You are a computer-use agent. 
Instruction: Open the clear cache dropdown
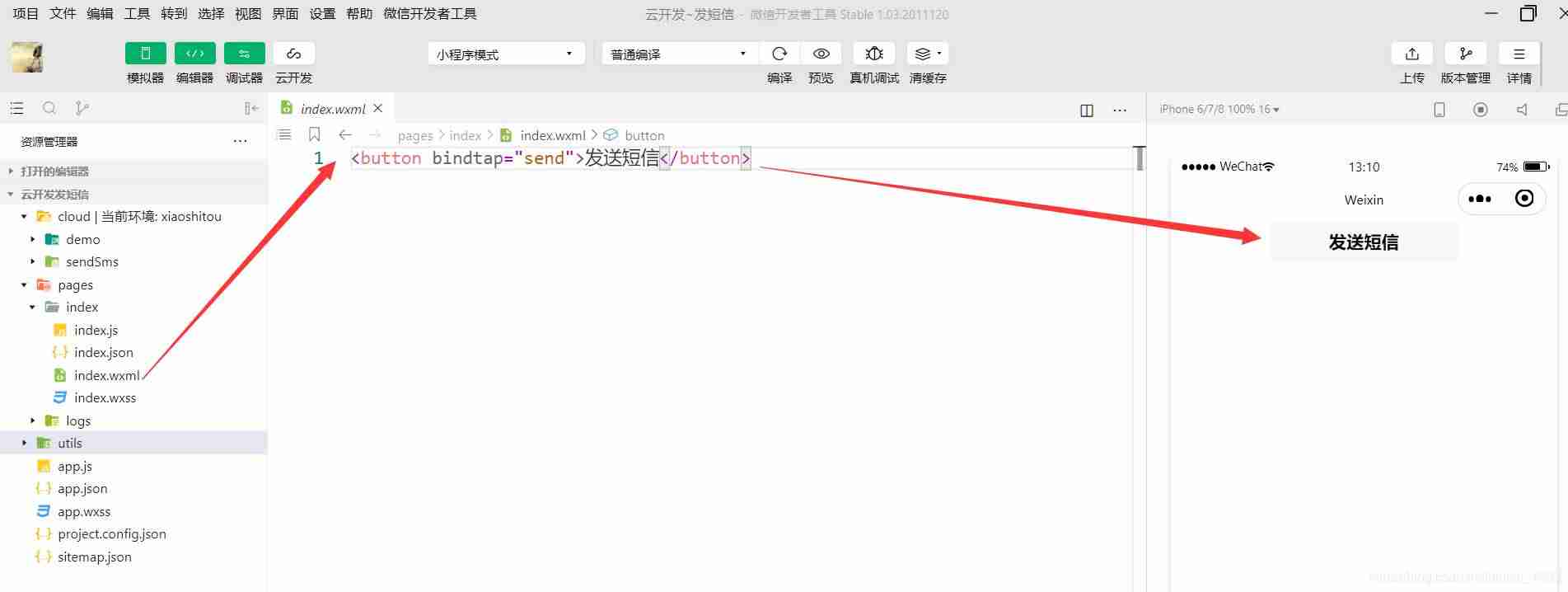pyautogui.click(x=928, y=54)
